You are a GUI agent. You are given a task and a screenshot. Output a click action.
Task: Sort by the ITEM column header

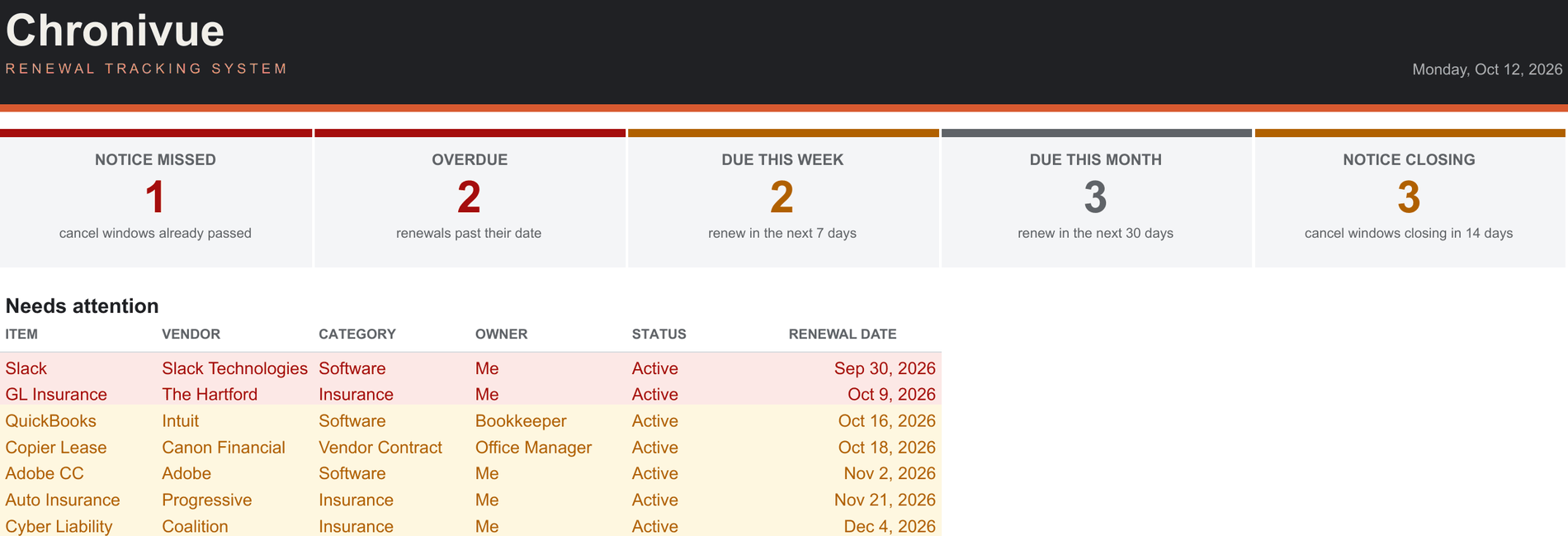coord(21,334)
